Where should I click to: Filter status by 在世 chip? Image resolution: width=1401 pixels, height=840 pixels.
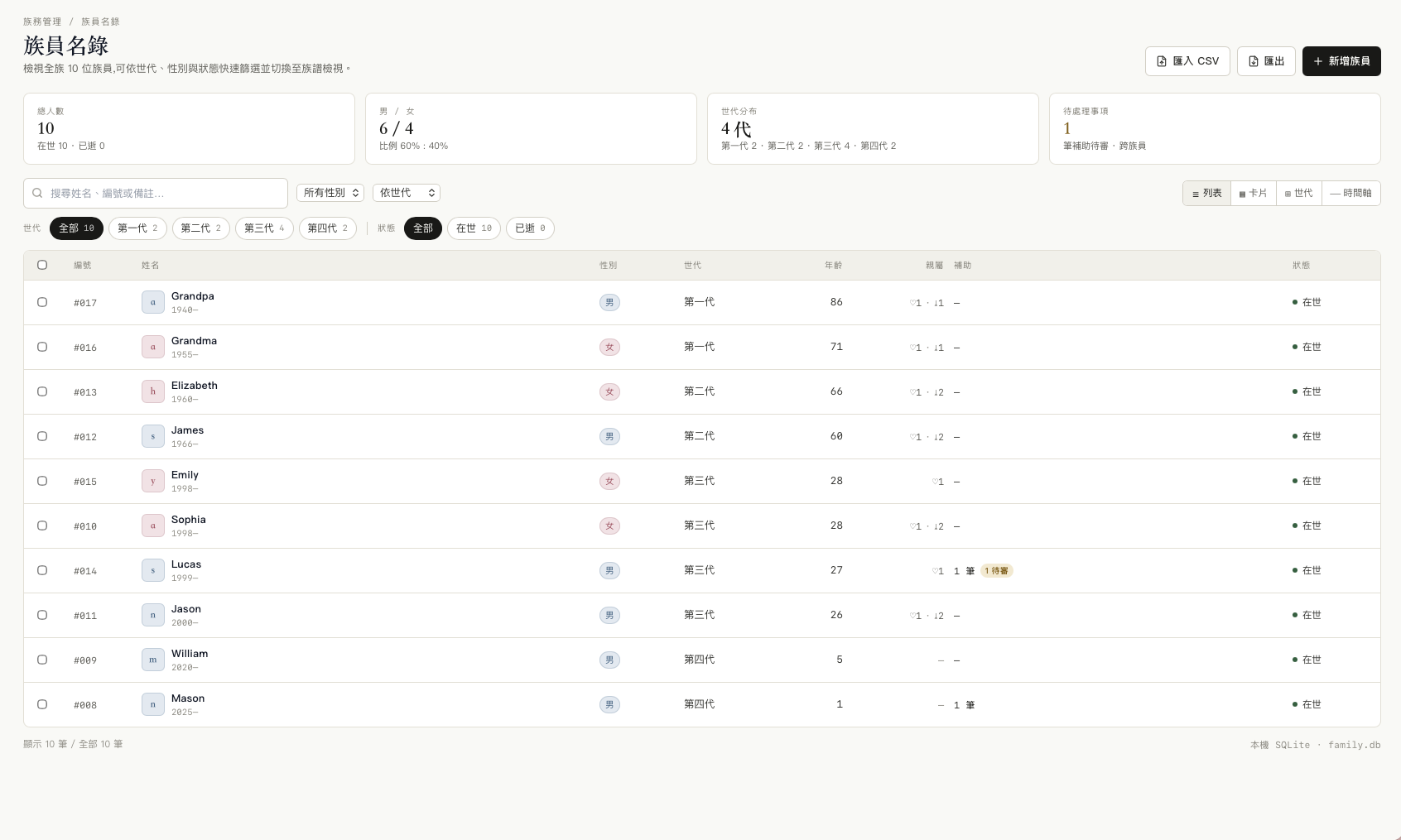click(x=474, y=228)
